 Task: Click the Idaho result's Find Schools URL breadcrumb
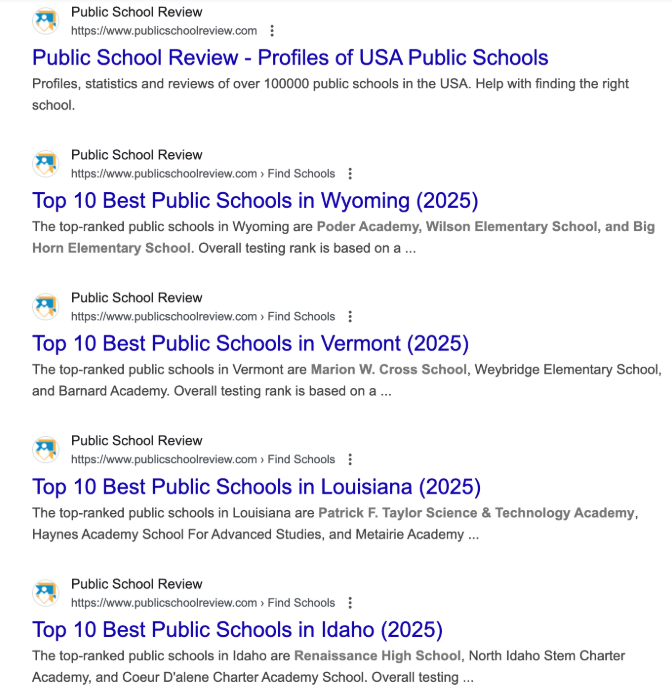203,603
